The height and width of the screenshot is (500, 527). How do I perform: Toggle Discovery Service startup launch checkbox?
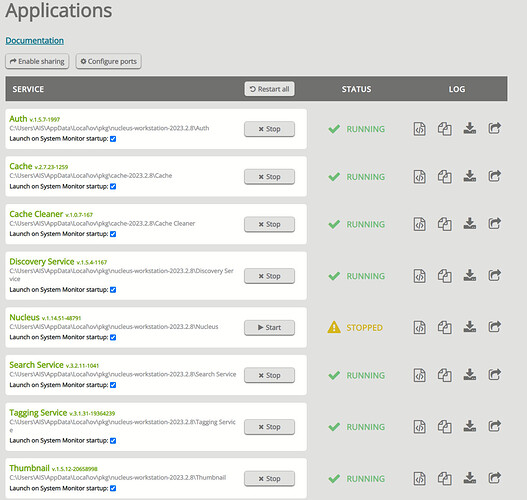(x=113, y=290)
